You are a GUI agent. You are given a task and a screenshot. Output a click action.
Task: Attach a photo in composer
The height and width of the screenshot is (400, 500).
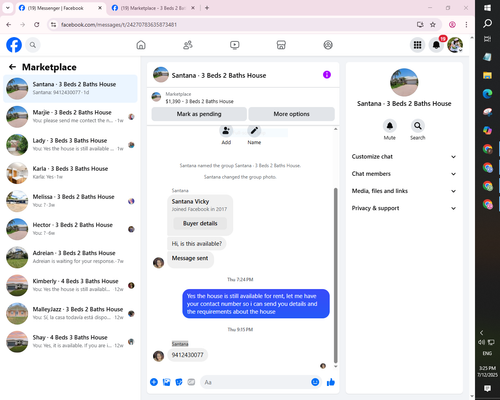[166, 382]
